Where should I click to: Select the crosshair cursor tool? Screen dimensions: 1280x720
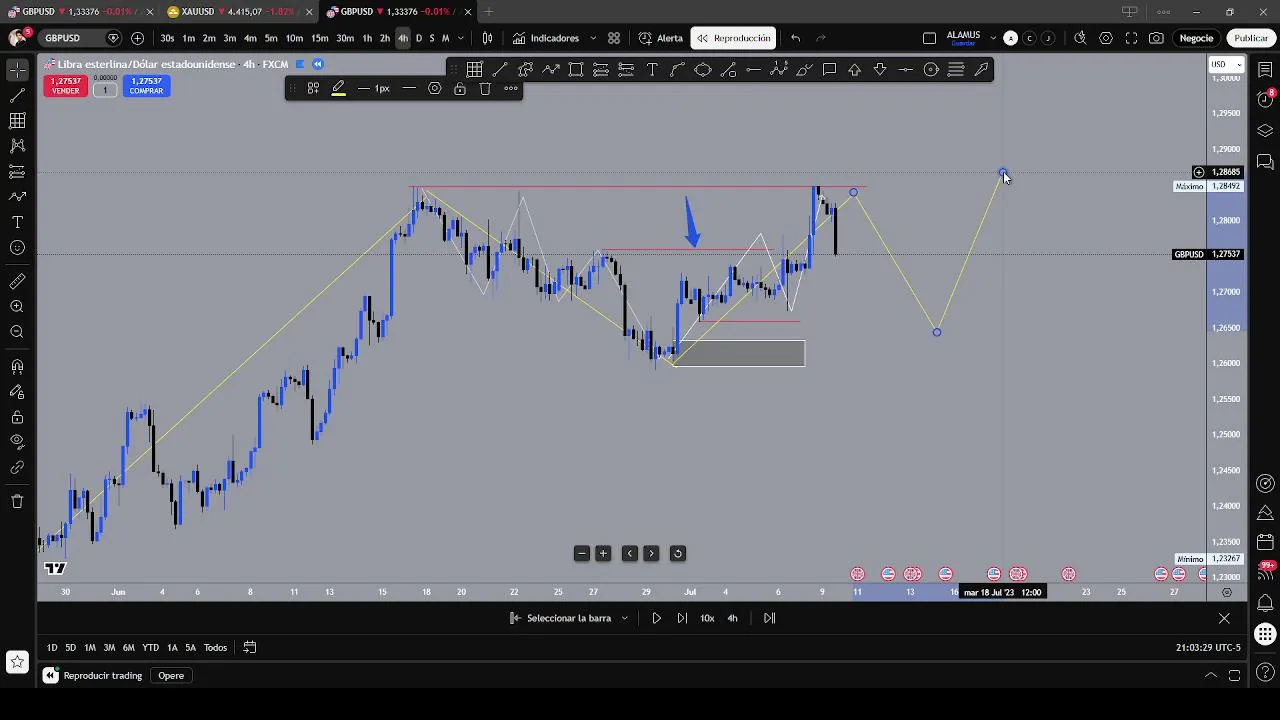[17, 70]
